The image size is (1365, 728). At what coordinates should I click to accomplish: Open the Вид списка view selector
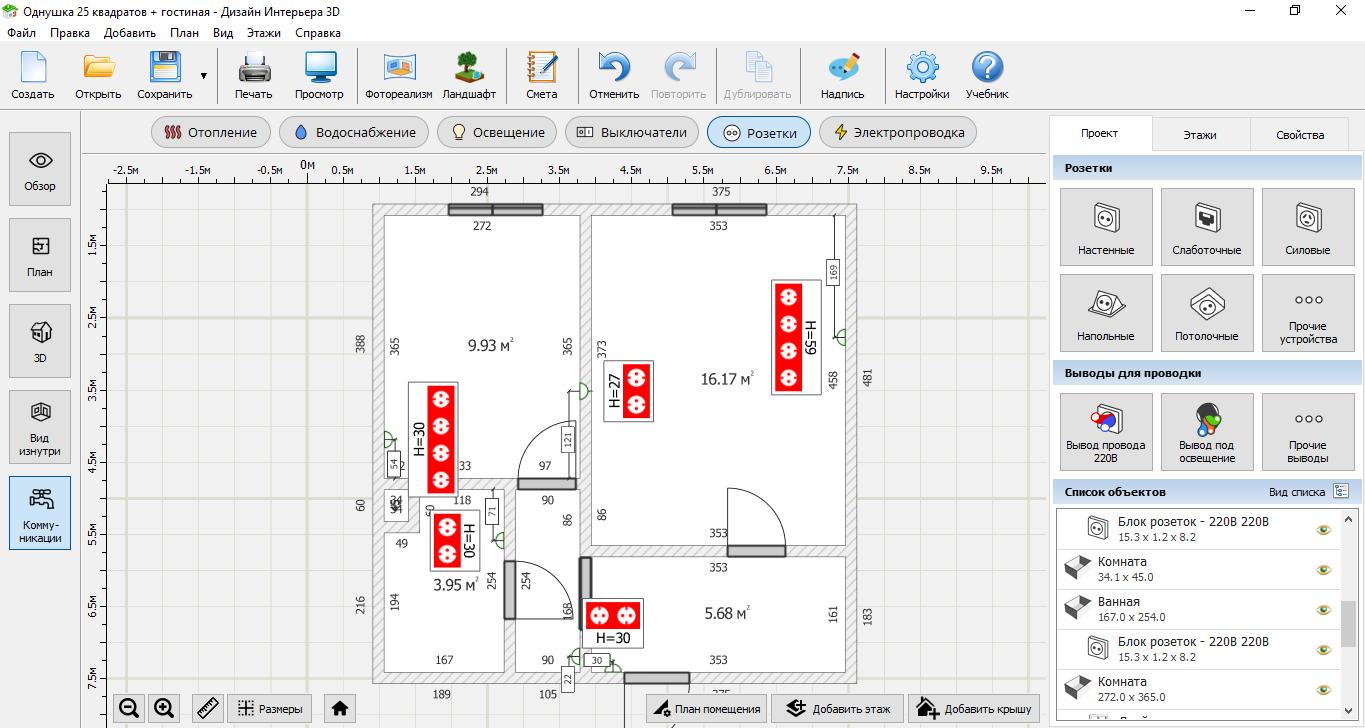click(x=1341, y=492)
